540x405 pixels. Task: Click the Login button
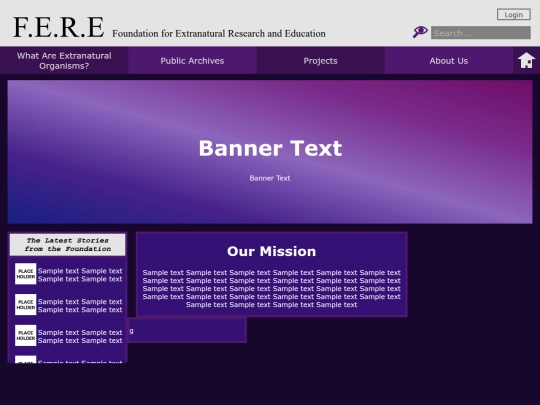tap(513, 14)
